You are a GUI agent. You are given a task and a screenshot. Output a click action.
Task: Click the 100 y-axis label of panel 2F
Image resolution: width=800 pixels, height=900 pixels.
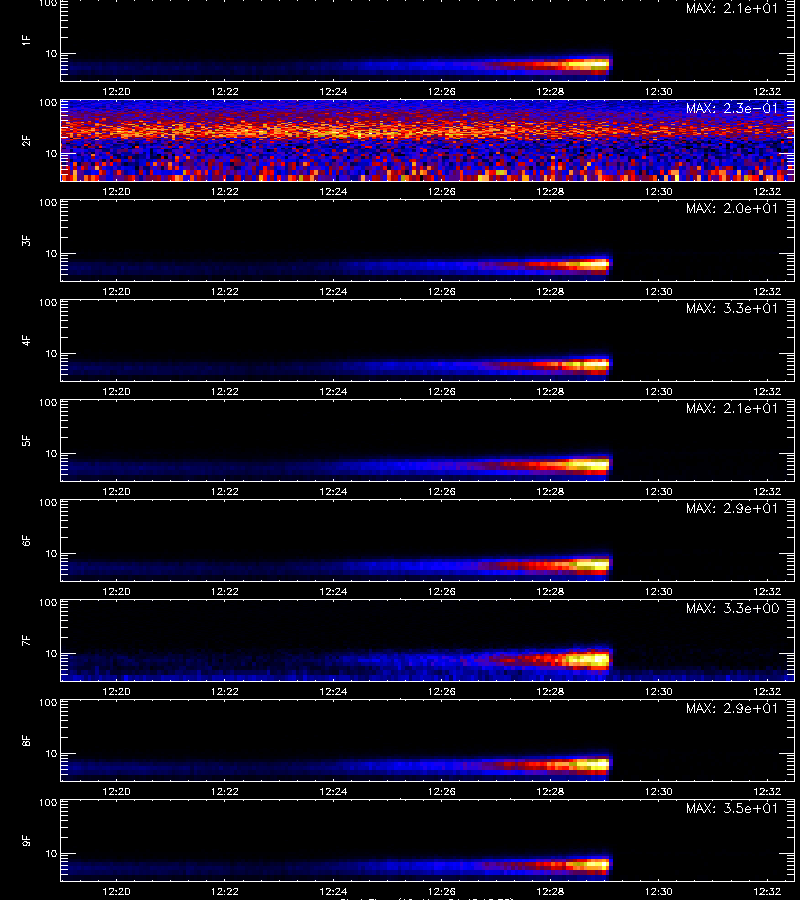coord(48,103)
